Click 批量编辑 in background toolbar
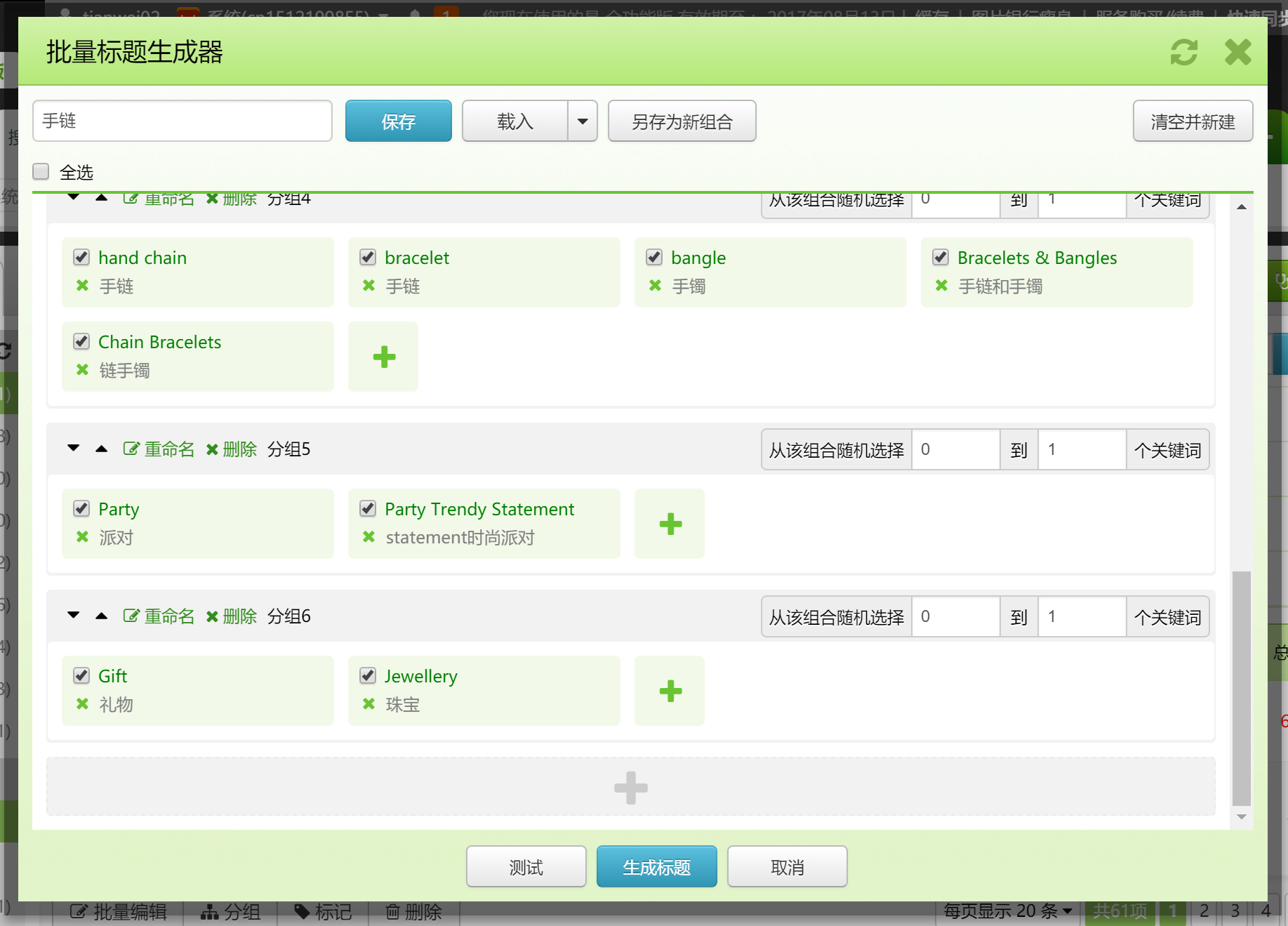Screen dimensions: 1288x926 coord(119,911)
